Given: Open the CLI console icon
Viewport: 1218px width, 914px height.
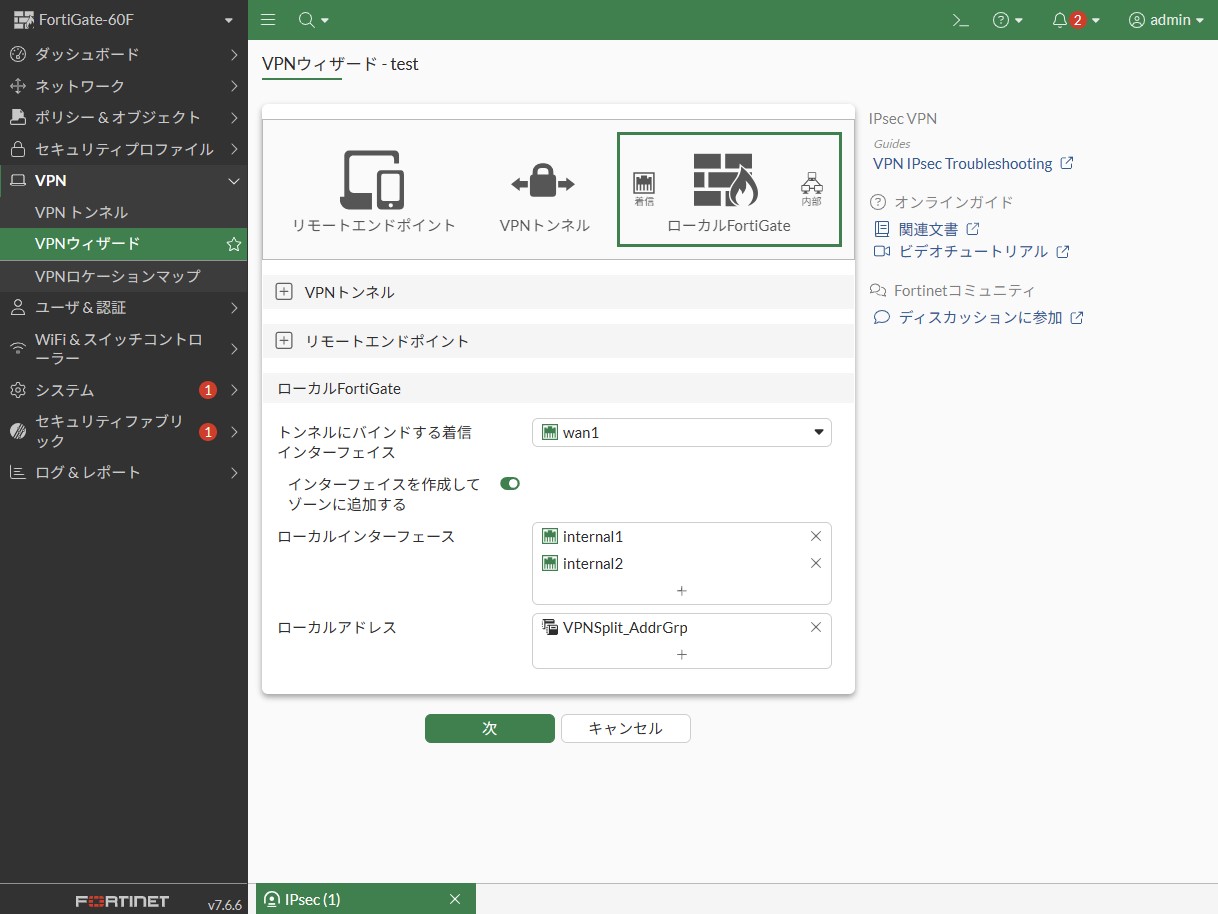Looking at the screenshot, I should click(x=960, y=20).
